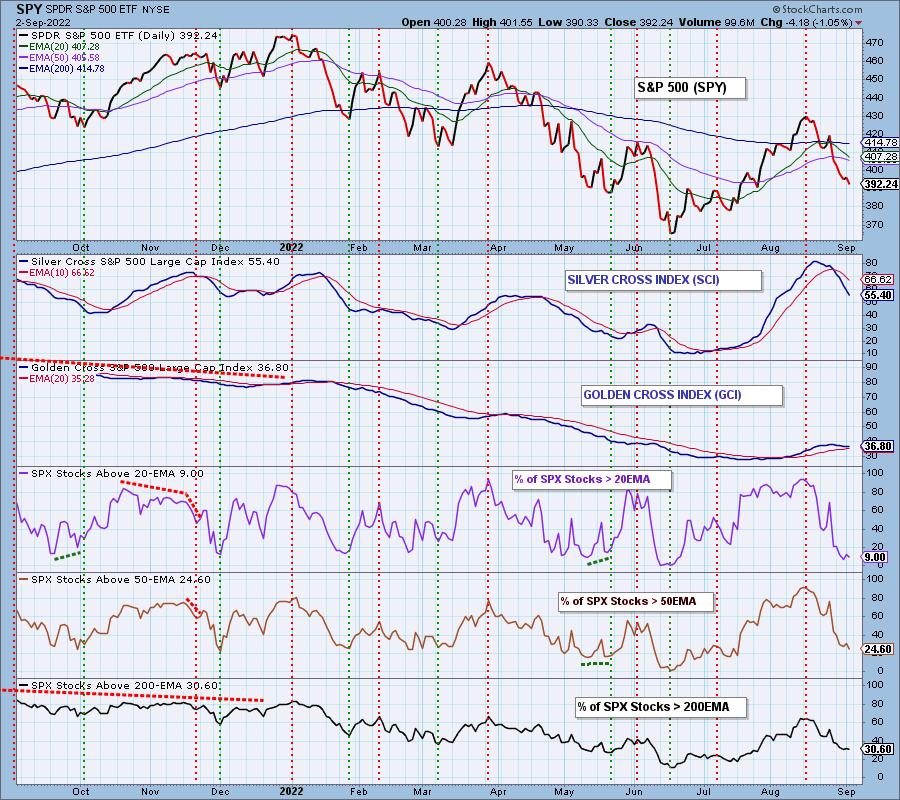Click the SPY ticker symbol heading
The image size is (900, 800).
point(29,9)
